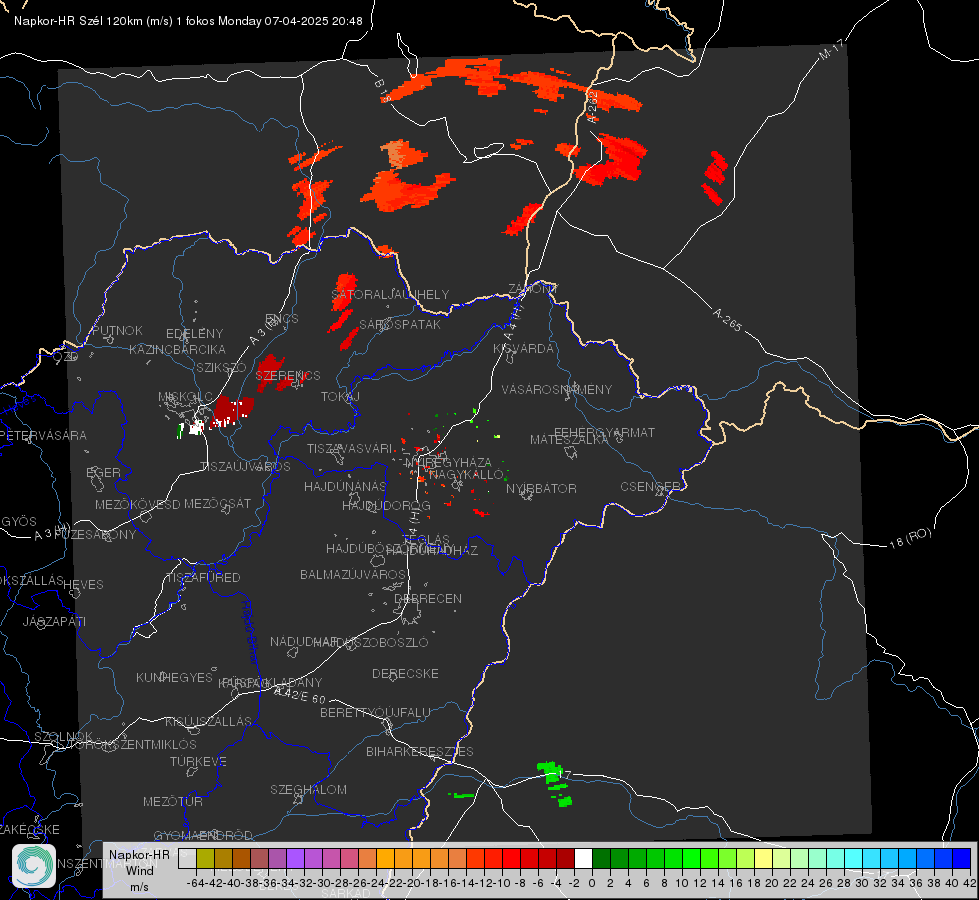Select the MEZŐKÖVESD label

point(137,504)
